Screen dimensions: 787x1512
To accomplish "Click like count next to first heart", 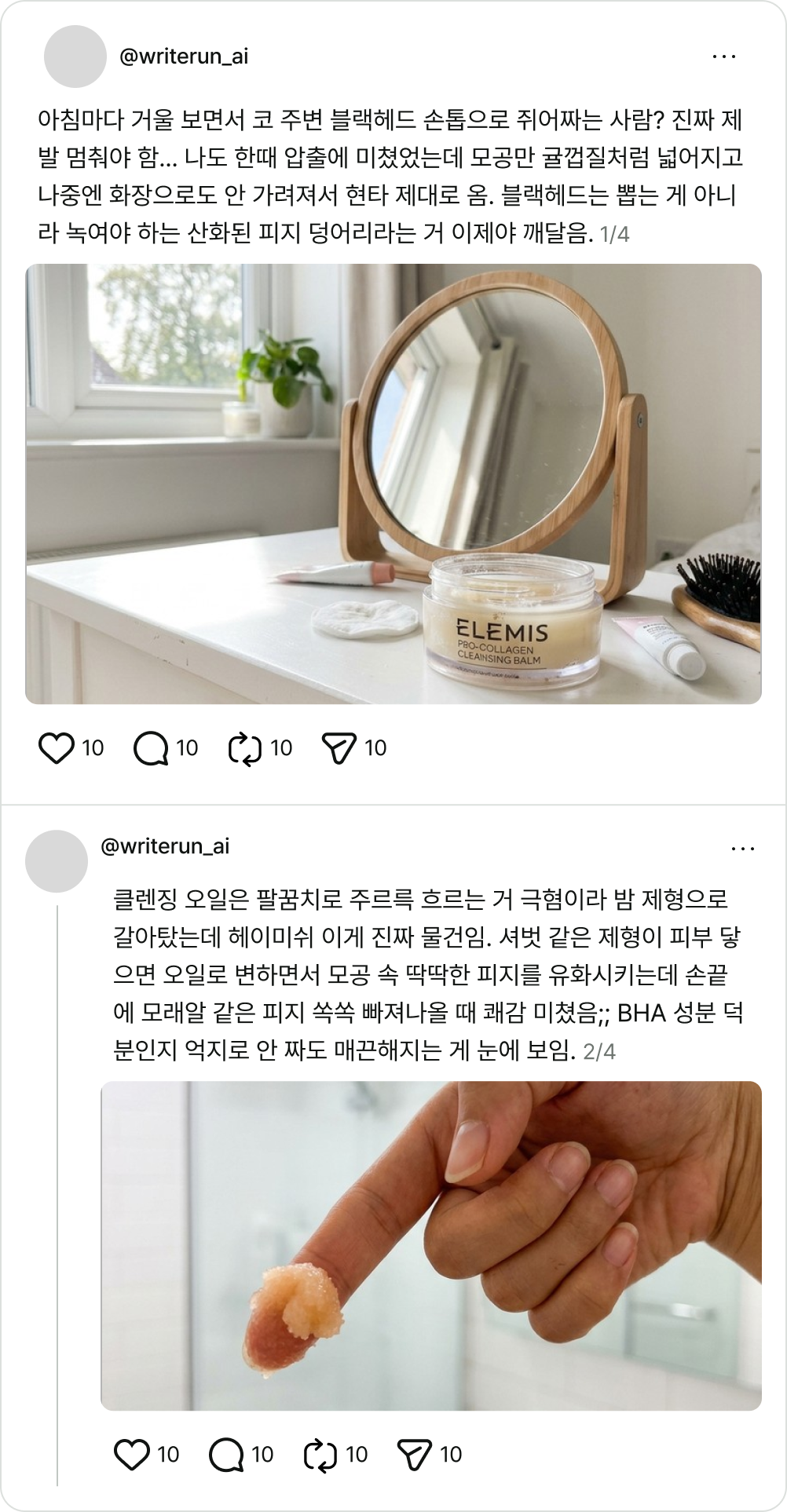I will (93, 748).
